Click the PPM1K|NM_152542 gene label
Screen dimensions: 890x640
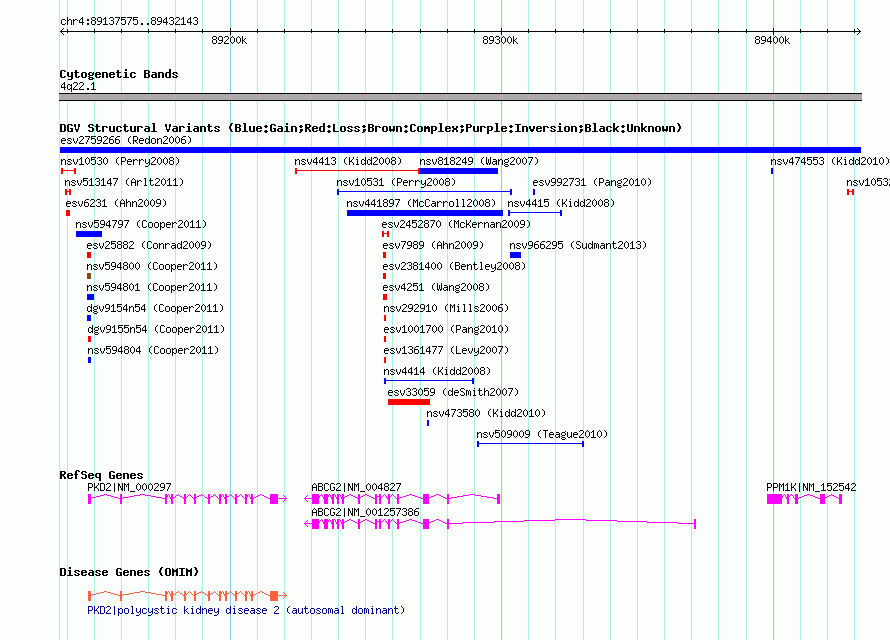click(x=811, y=487)
